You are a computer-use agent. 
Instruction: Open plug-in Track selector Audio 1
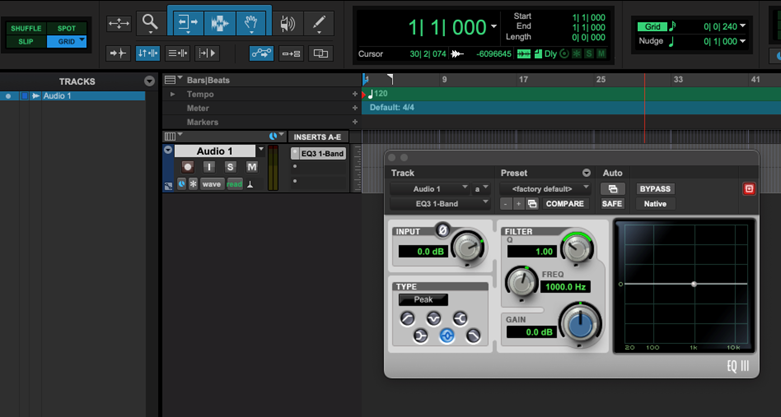point(430,189)
